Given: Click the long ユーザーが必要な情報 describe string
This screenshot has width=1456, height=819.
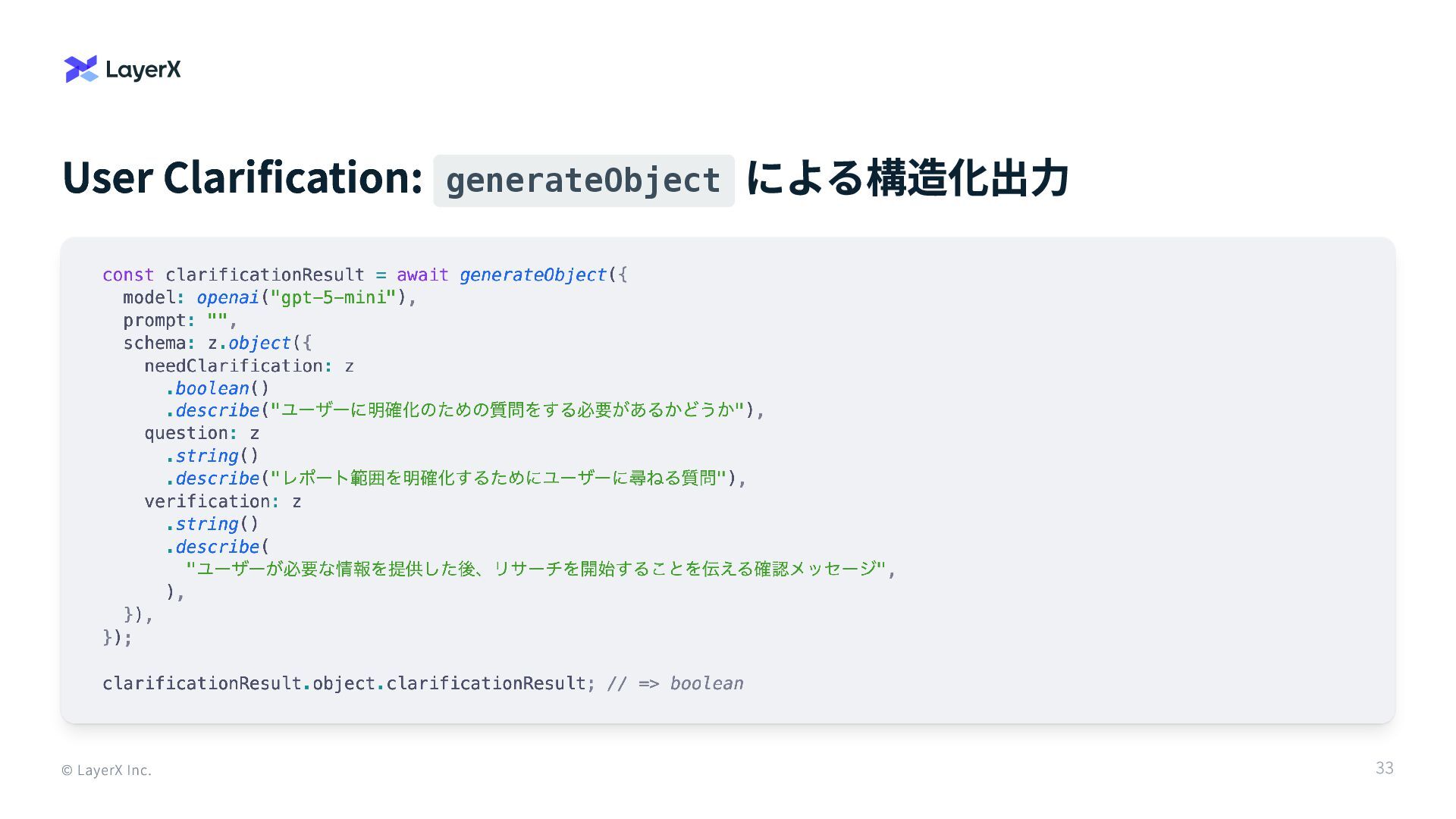Looking at the screenshot, I should click(x=535, y=569).
